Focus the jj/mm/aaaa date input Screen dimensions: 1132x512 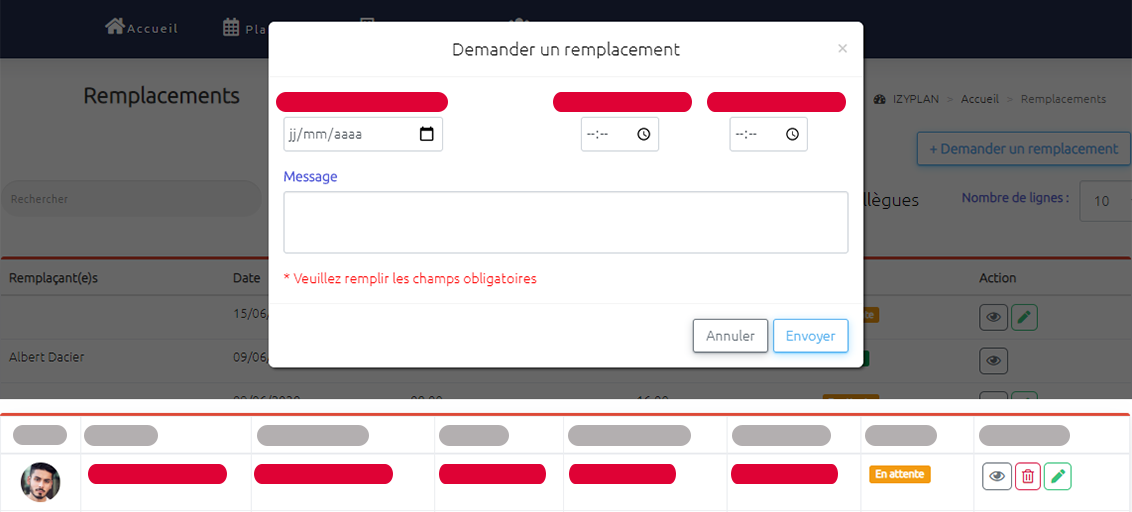[363, 134]
